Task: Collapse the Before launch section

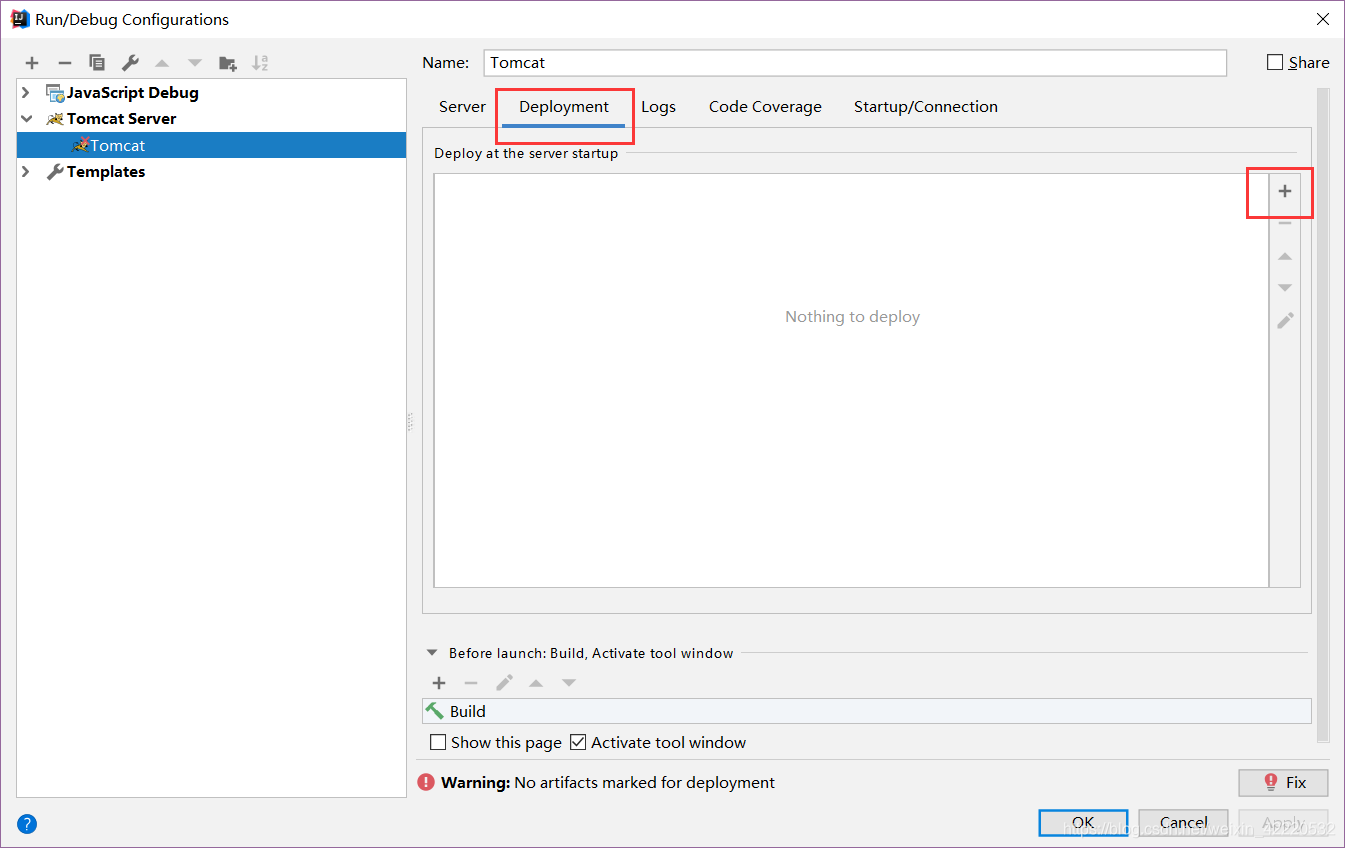Action: (432, 653)
